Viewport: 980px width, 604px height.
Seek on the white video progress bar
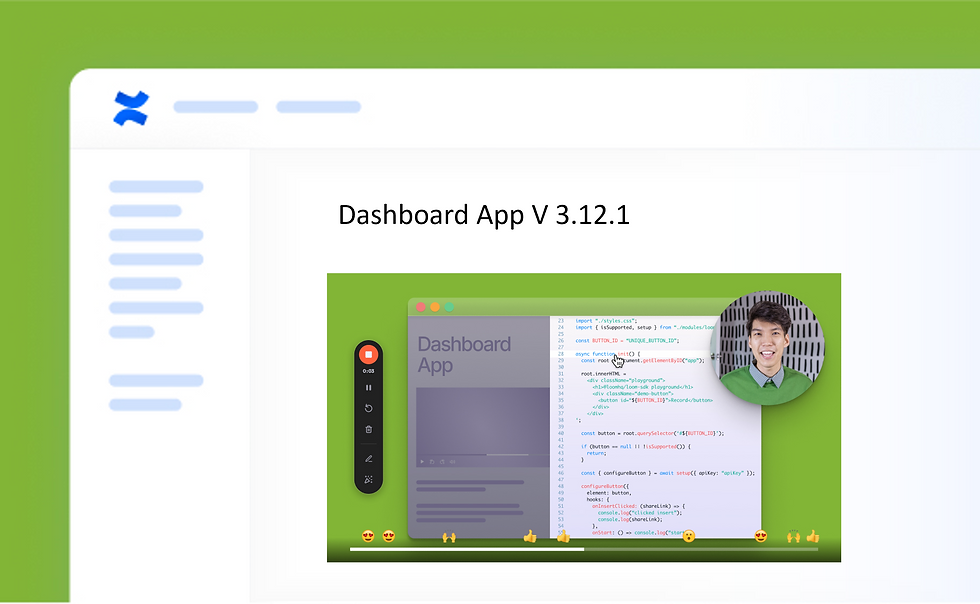[x=584, y=550]
